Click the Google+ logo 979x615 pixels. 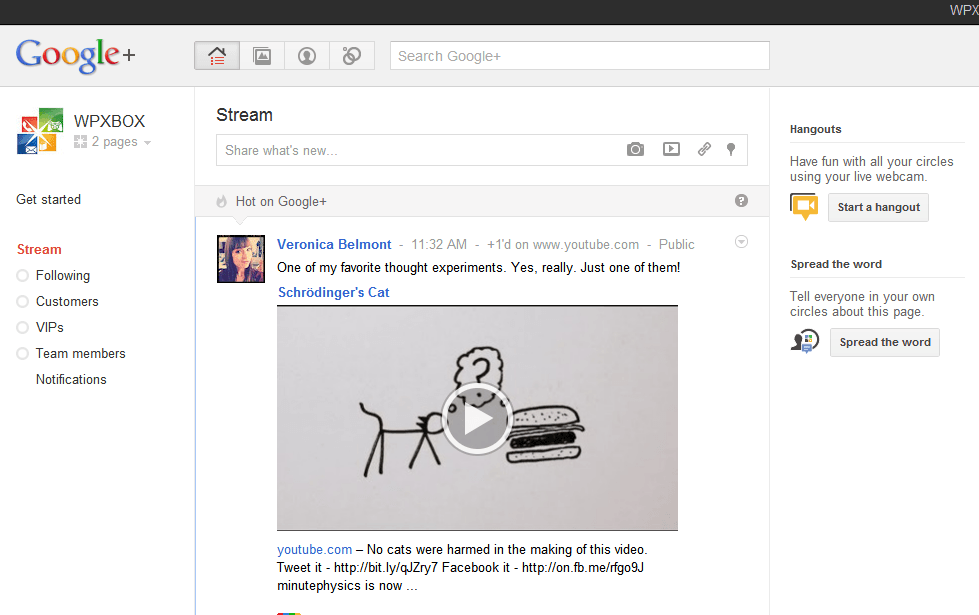[76, 55]
